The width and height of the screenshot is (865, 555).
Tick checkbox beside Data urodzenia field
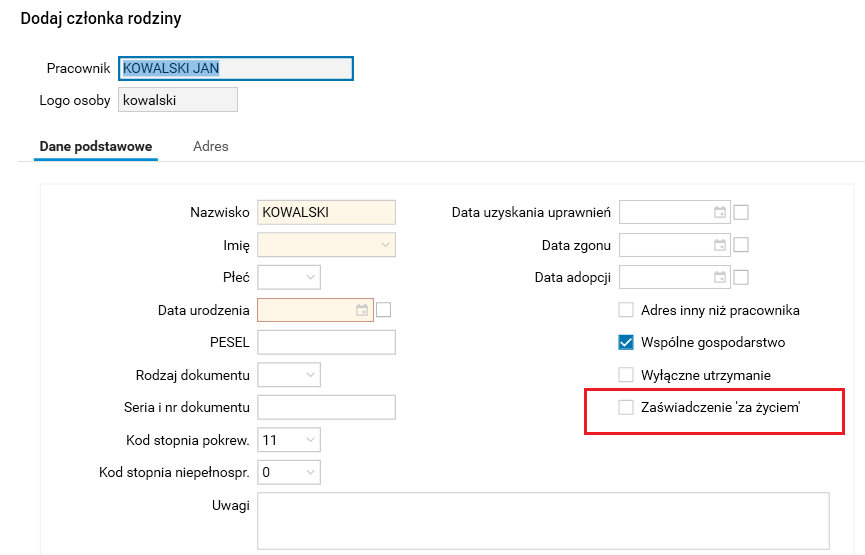tap(383, 310)
